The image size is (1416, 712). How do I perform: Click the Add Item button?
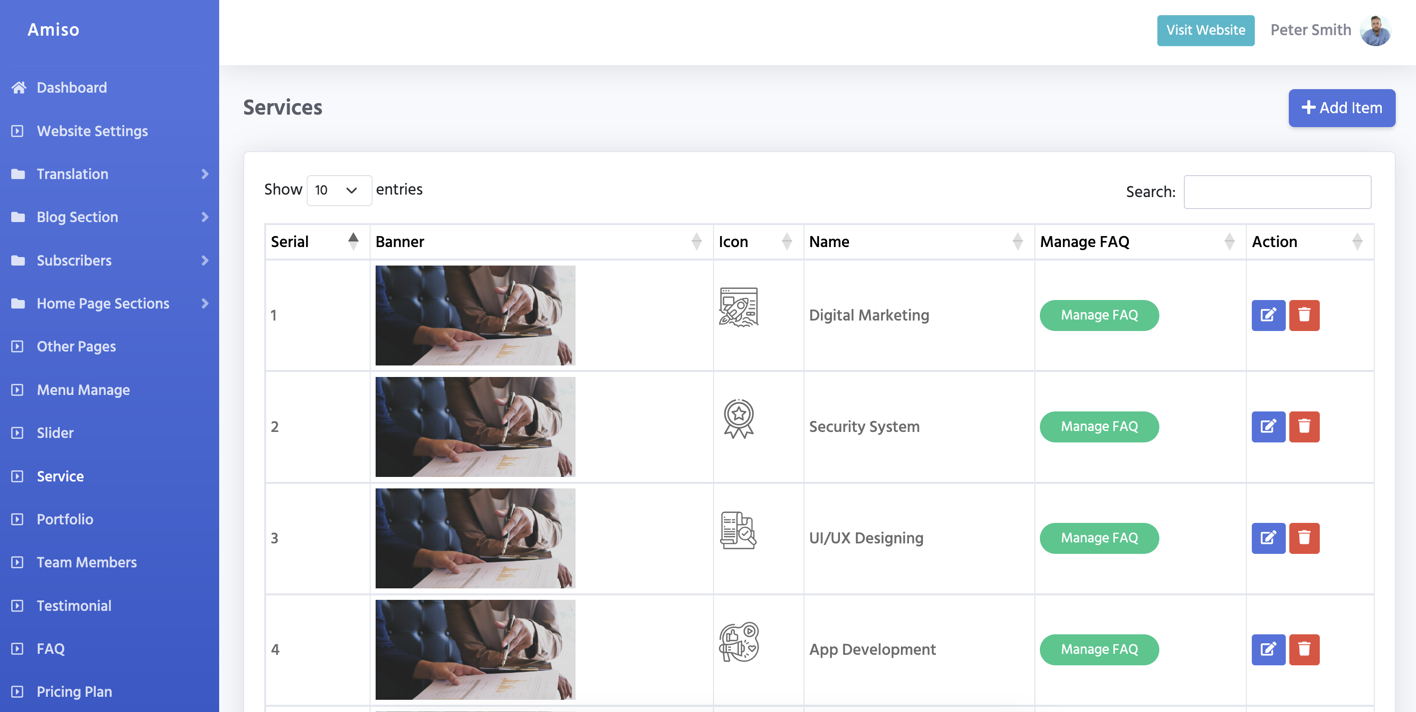(x=1341, y=108)
